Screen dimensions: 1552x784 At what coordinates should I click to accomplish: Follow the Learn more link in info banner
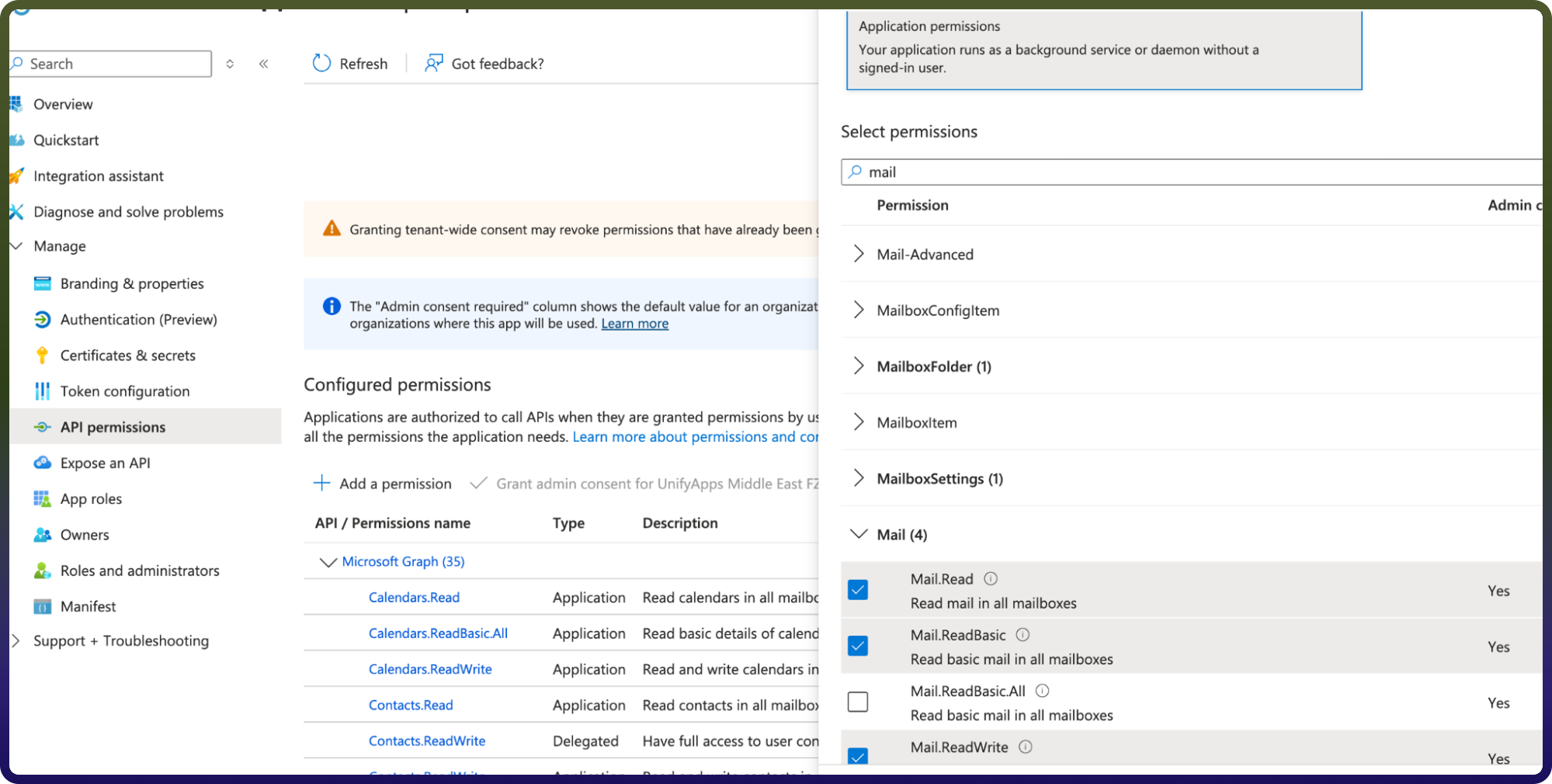point(635,324)
